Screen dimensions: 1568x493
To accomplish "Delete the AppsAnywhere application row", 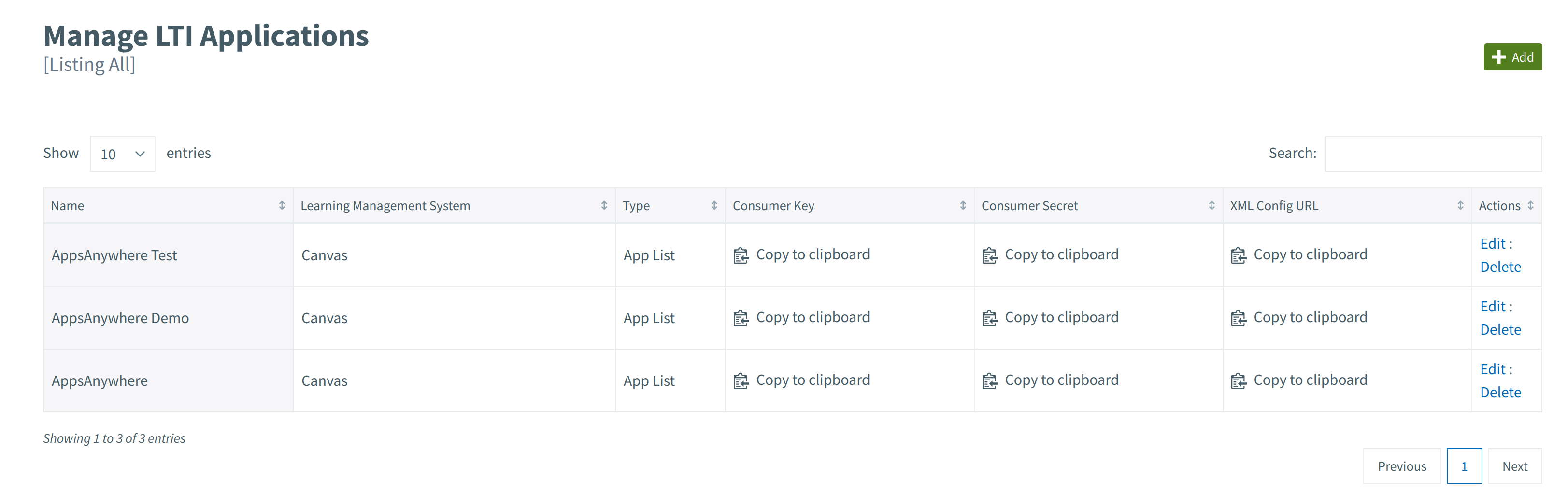I will 1500,392.
